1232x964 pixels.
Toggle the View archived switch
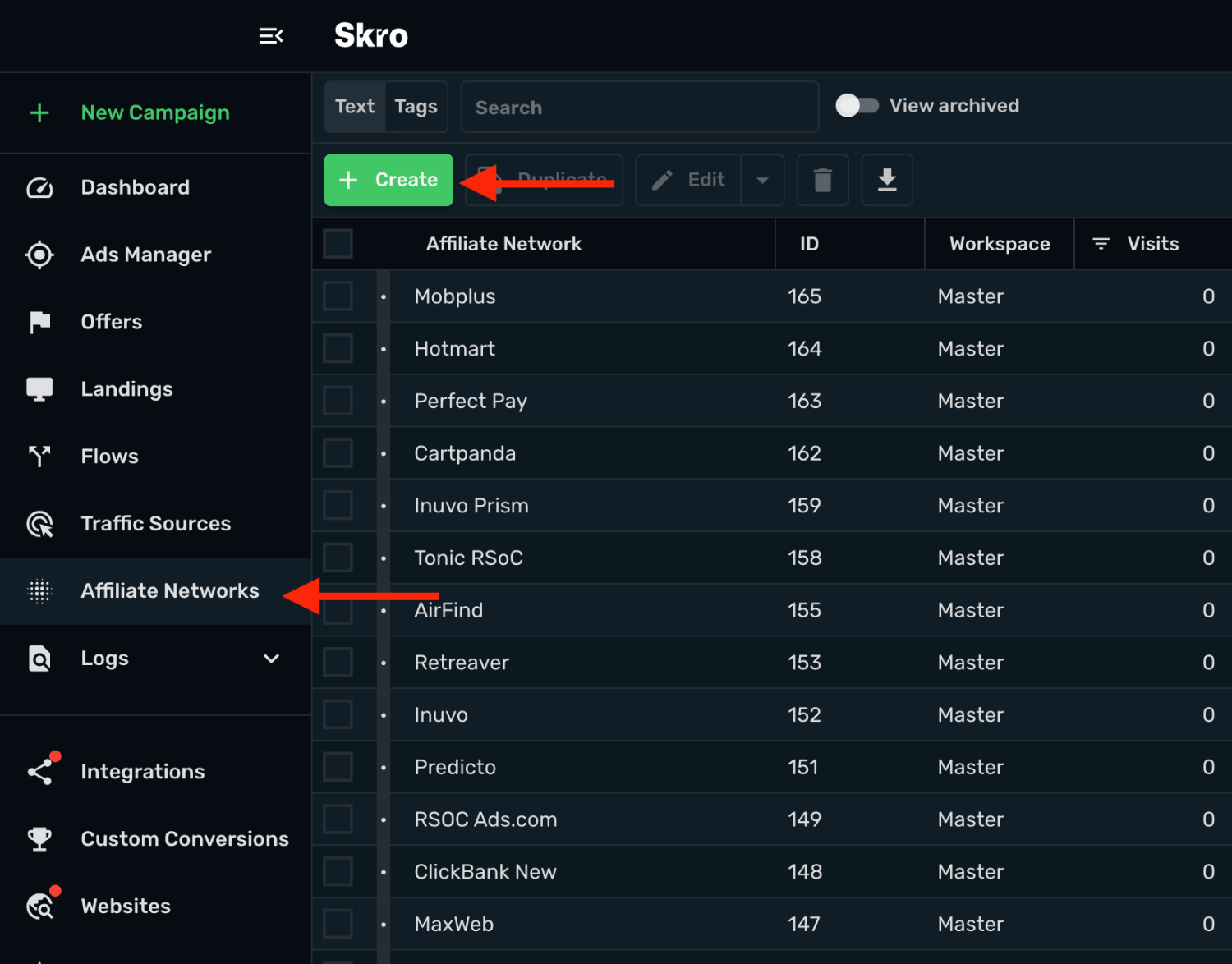tap(857, 106)
